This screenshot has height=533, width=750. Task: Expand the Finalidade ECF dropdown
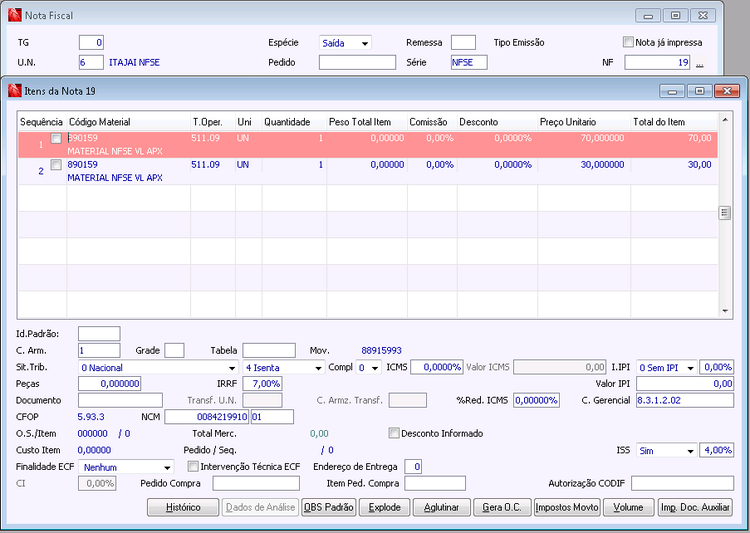point(166,467)
